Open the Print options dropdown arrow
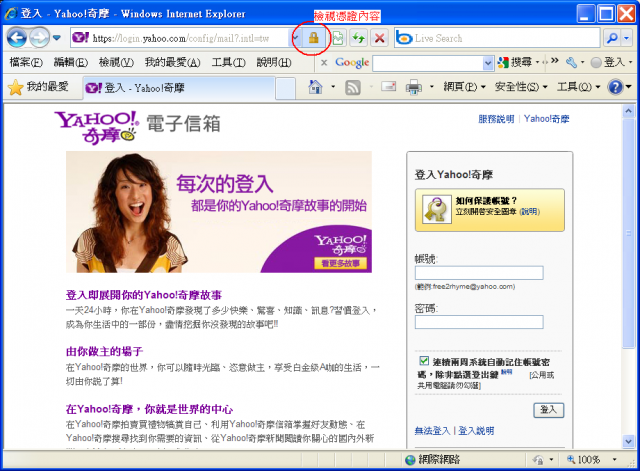The image size is (640, 471). 431,87
